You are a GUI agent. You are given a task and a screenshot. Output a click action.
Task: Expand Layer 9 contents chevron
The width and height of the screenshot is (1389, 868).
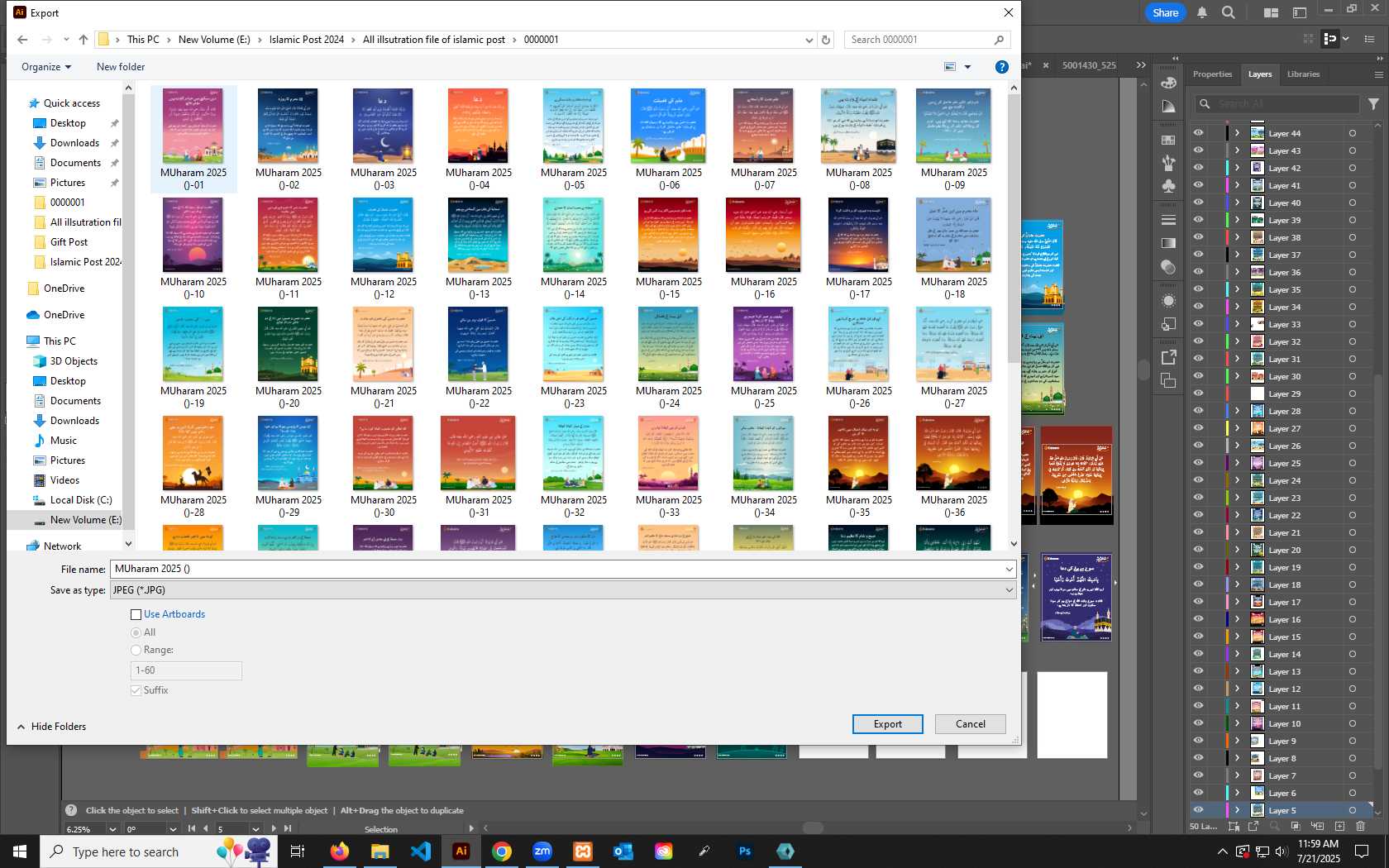click(x=1237, y=741)
